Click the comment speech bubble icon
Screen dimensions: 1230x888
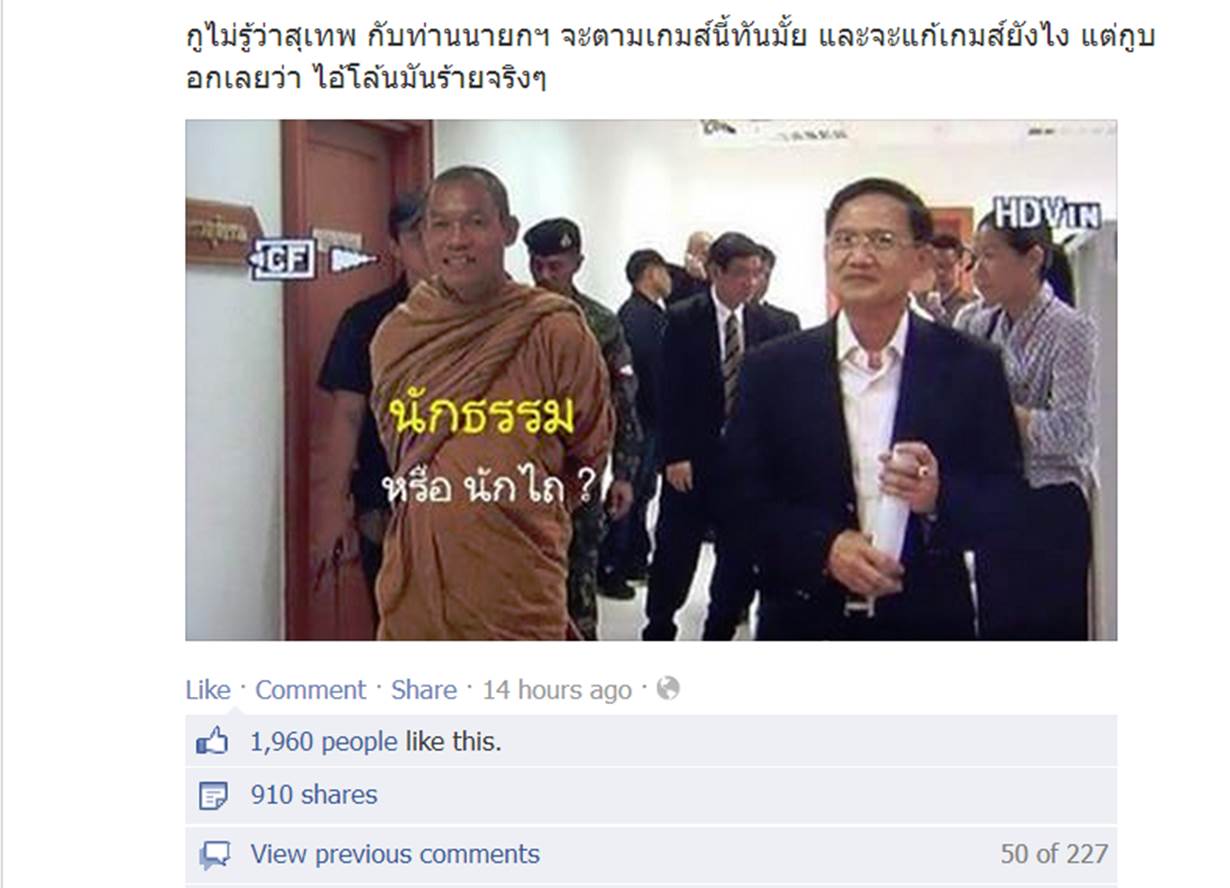point(214,855)
